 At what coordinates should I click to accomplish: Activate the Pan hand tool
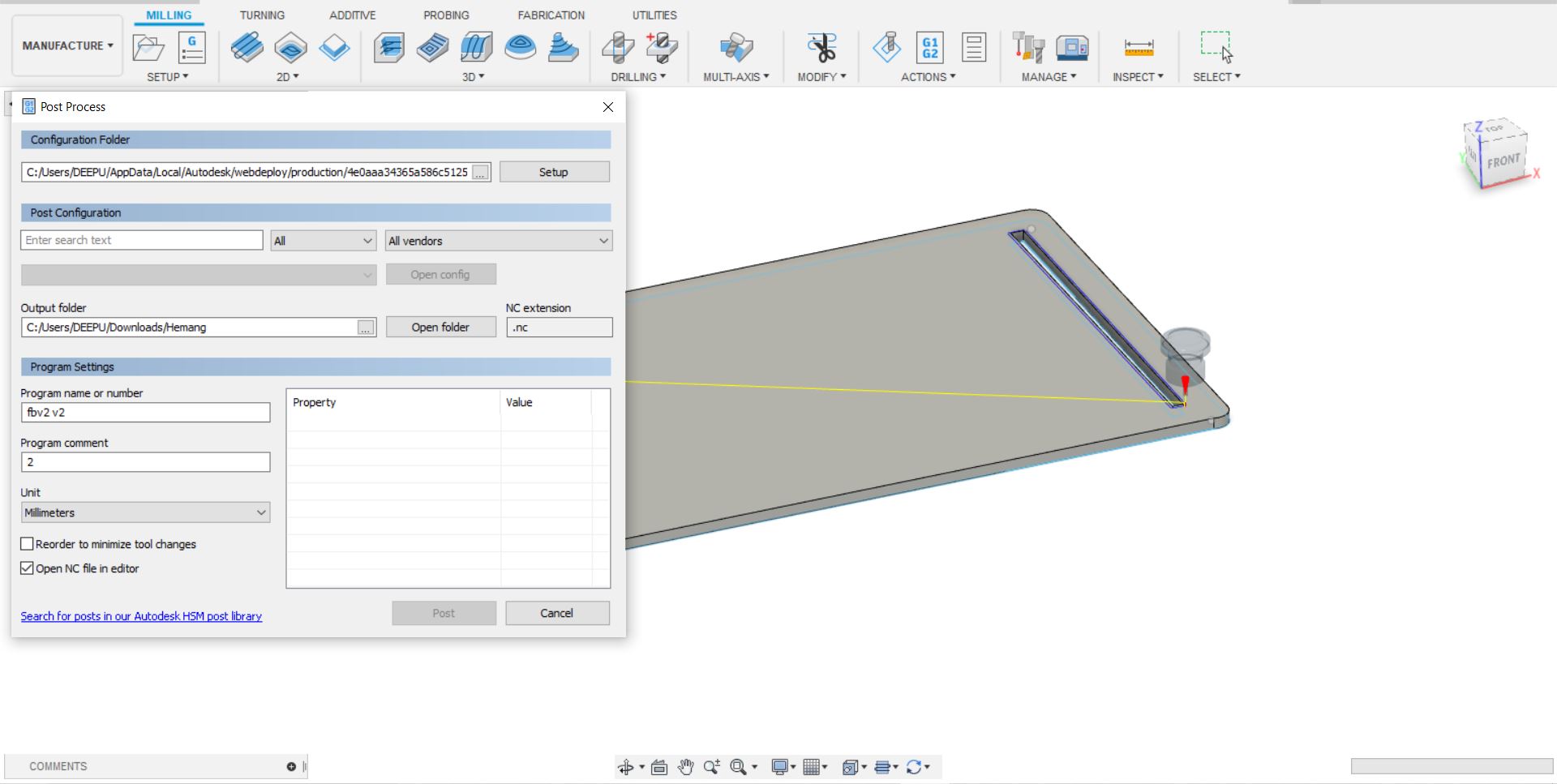tap(686, 767)
